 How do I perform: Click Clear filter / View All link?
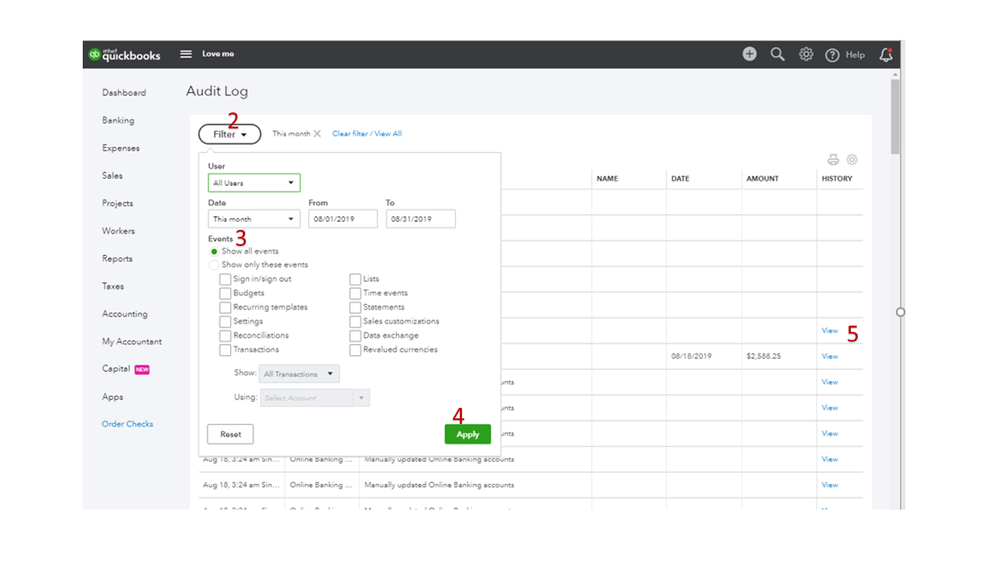(x=367, y=134)
